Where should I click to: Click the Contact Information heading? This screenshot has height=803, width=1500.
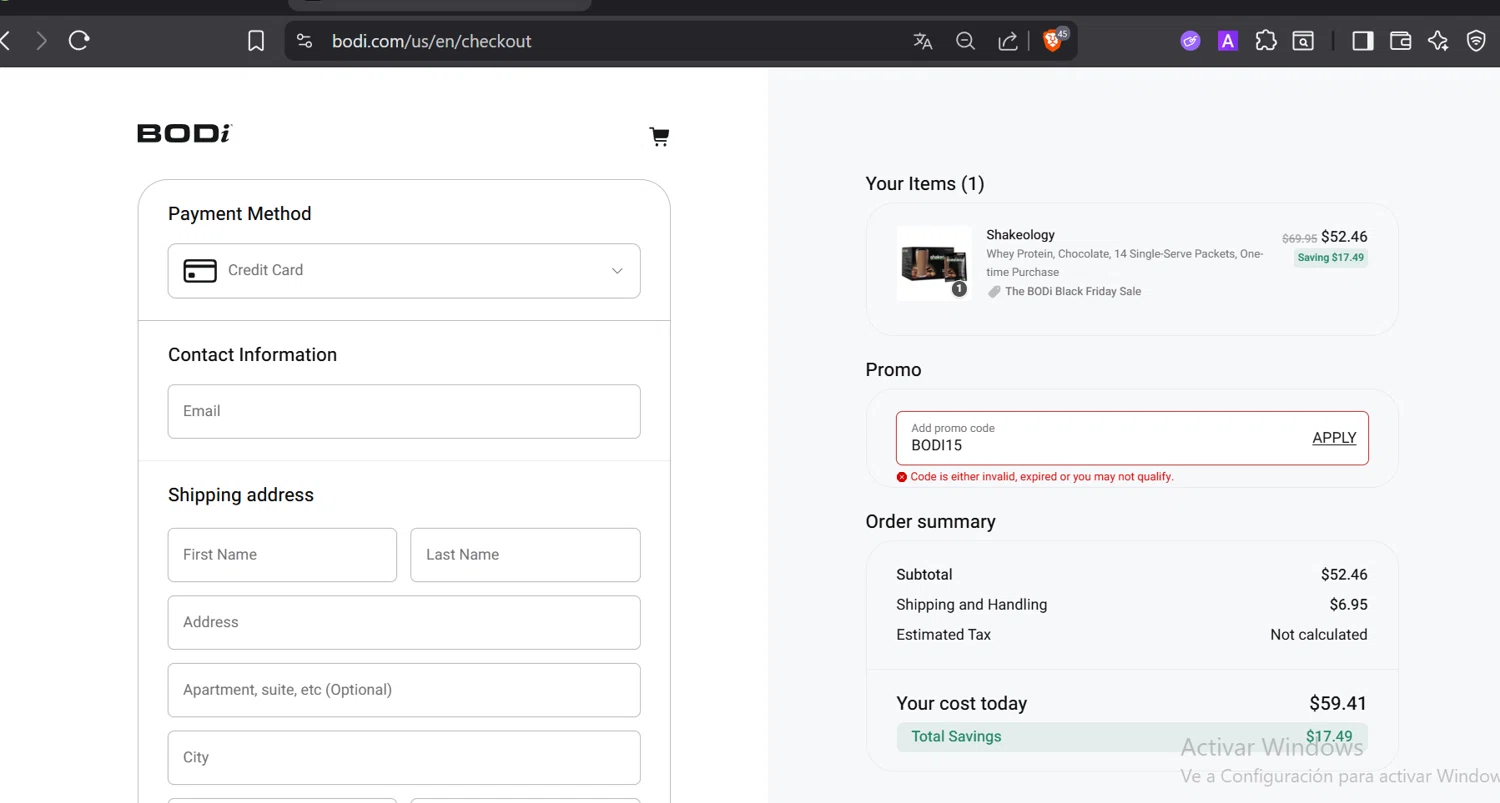[x=252, y=355]
